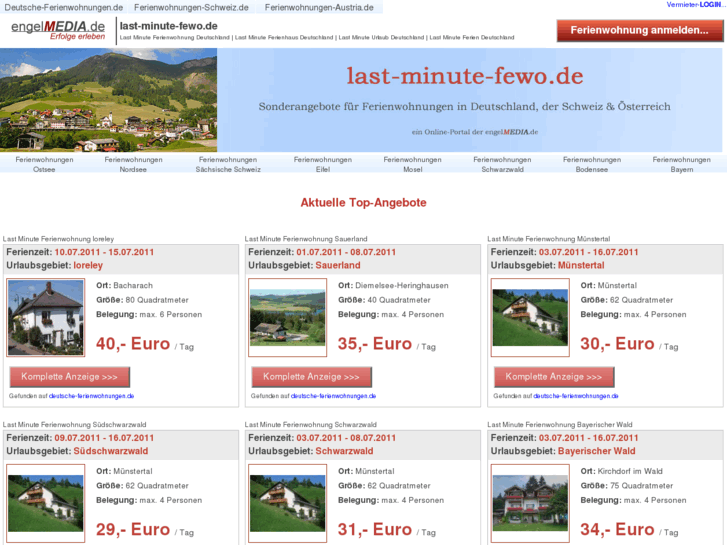
Task: Click the Südschwarzwald Urlaubsgebiet name
Action: pyautogui.click(x=111, y=451)
